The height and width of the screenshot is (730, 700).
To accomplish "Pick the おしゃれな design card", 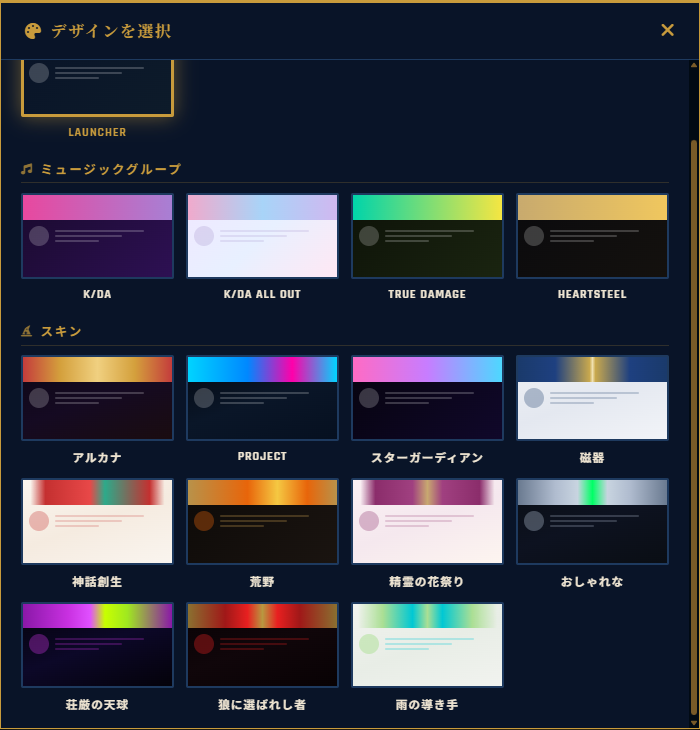I will [592, 521].
